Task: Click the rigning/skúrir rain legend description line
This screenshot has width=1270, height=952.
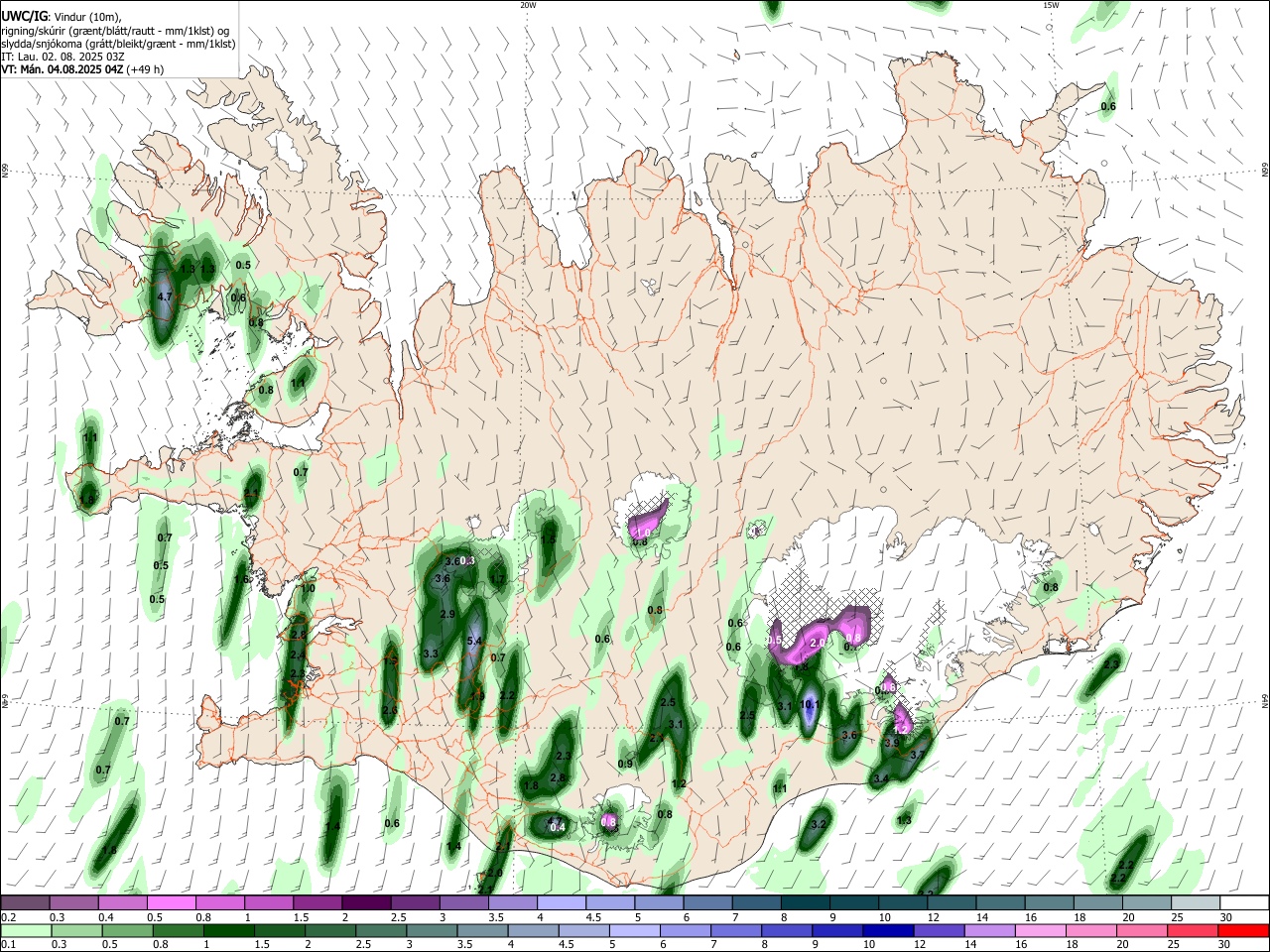Action: (x=115, y=30)
